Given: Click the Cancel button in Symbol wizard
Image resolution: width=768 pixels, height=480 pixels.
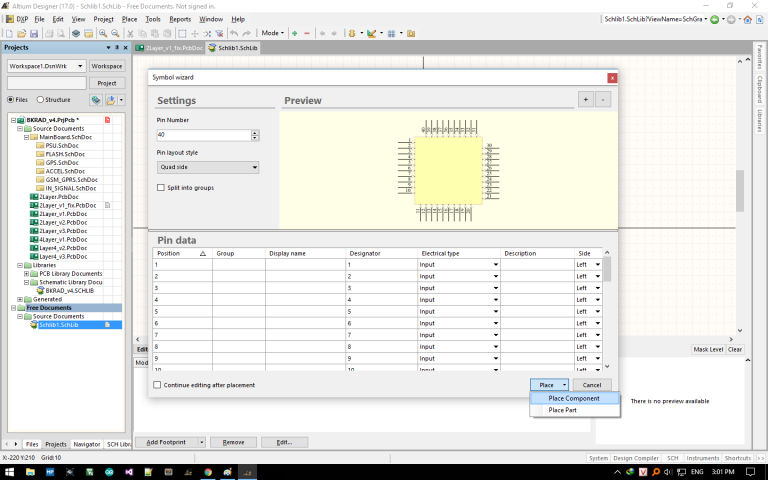Looking at the screenshot, I should [x=591, y=385].
